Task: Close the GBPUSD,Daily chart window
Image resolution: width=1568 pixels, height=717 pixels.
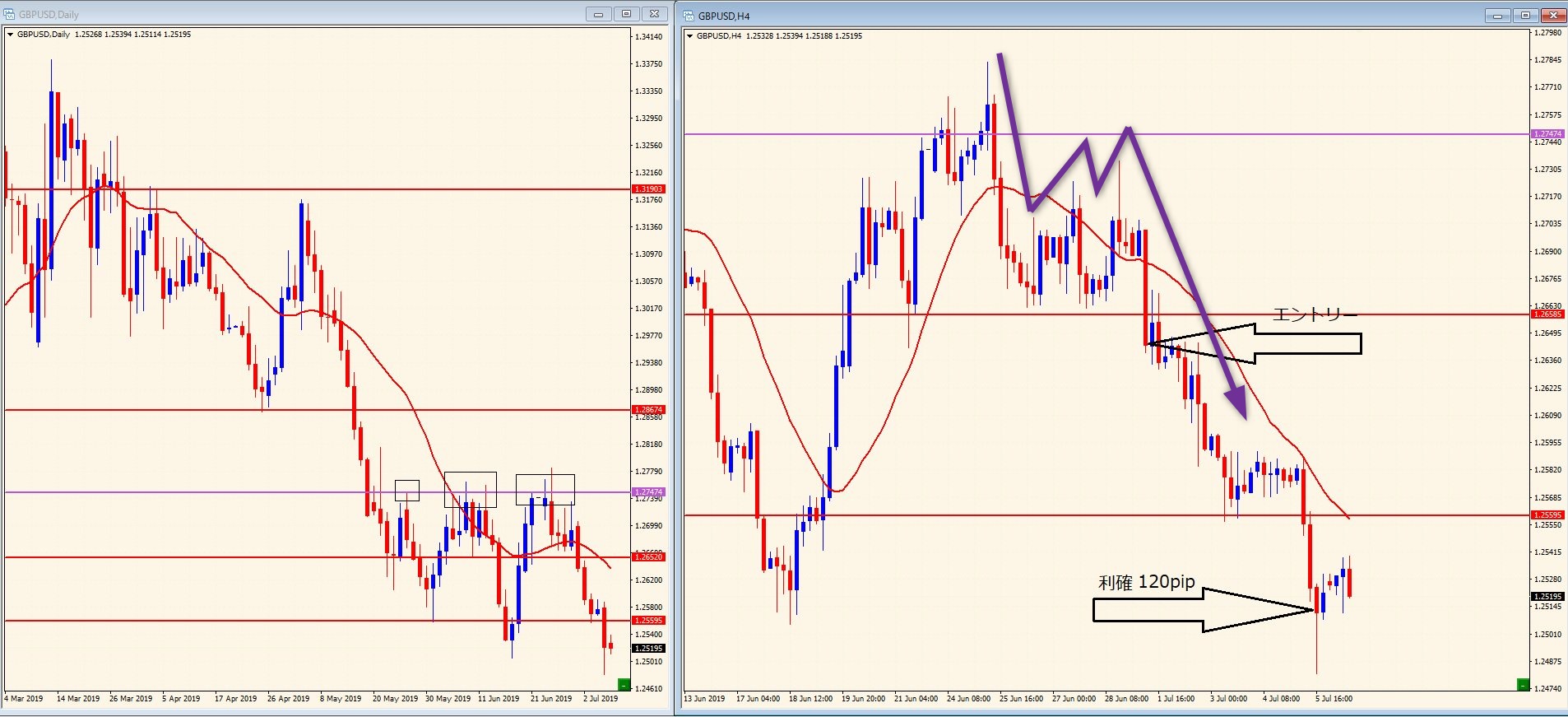Action: pos(654,14)
